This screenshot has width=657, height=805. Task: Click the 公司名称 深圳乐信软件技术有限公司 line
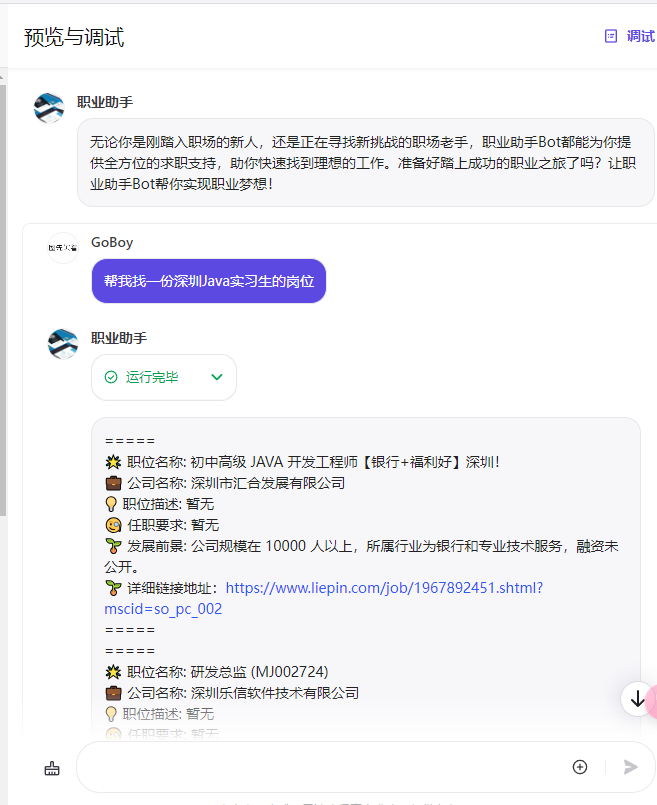[231, 693]
